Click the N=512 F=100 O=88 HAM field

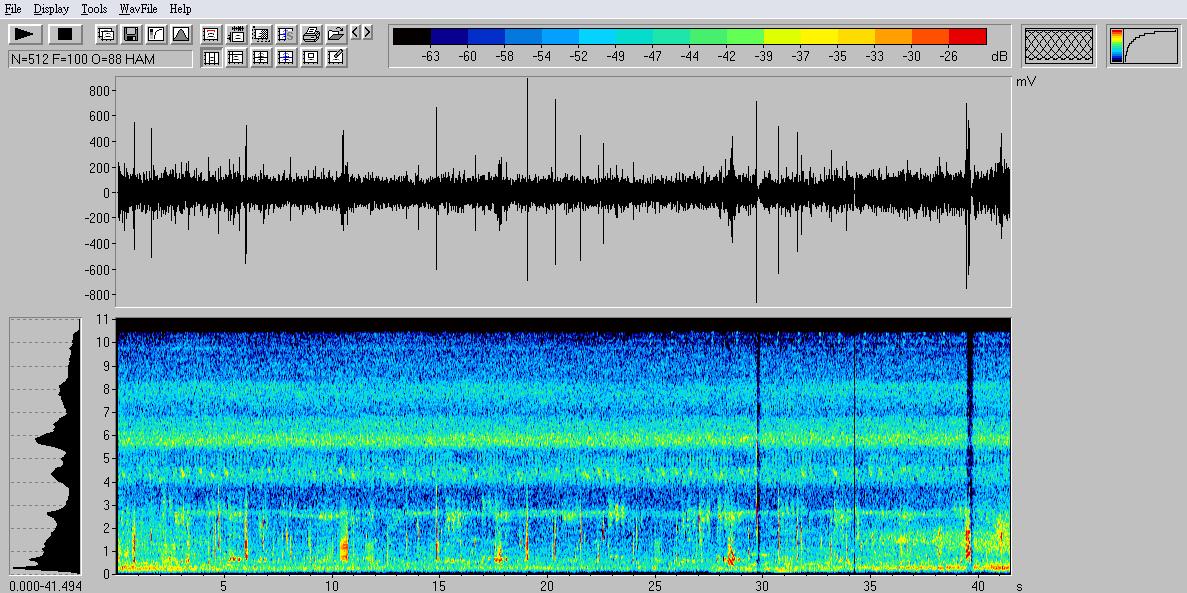(x=100, y=59)
